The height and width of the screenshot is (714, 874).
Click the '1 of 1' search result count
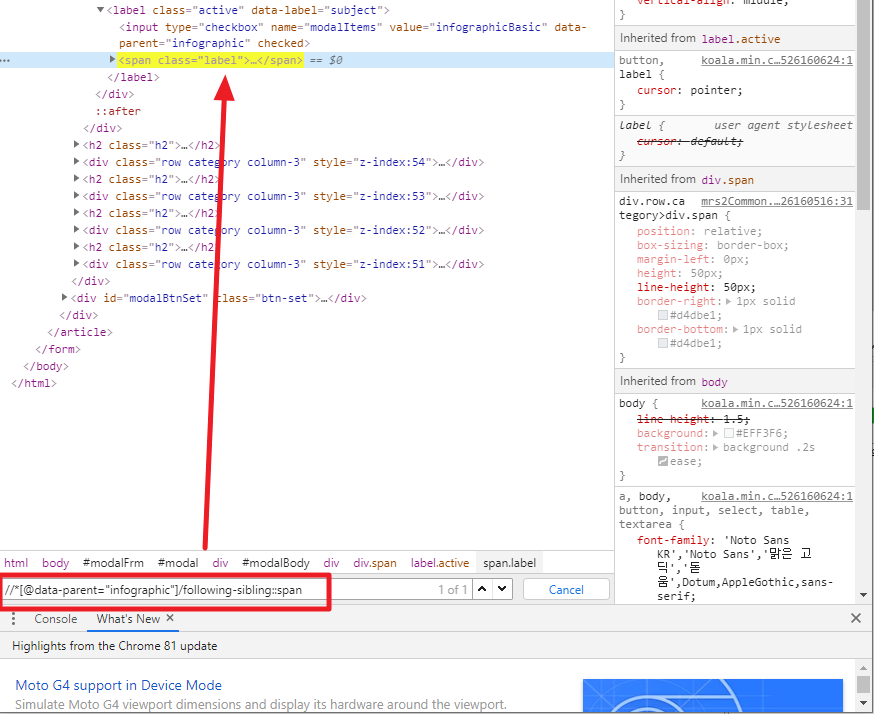(452, 590)
